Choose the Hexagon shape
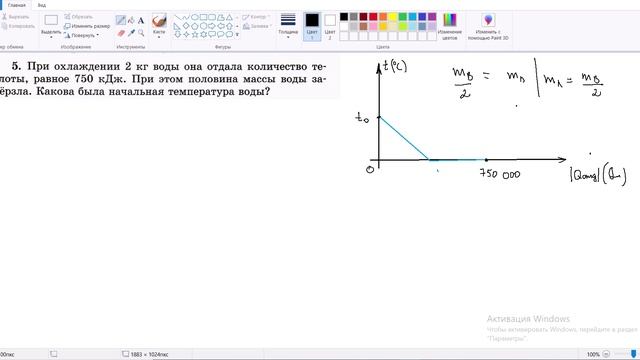Image resolution: width=640 pixels, height=360 pixels. (203, 26)
